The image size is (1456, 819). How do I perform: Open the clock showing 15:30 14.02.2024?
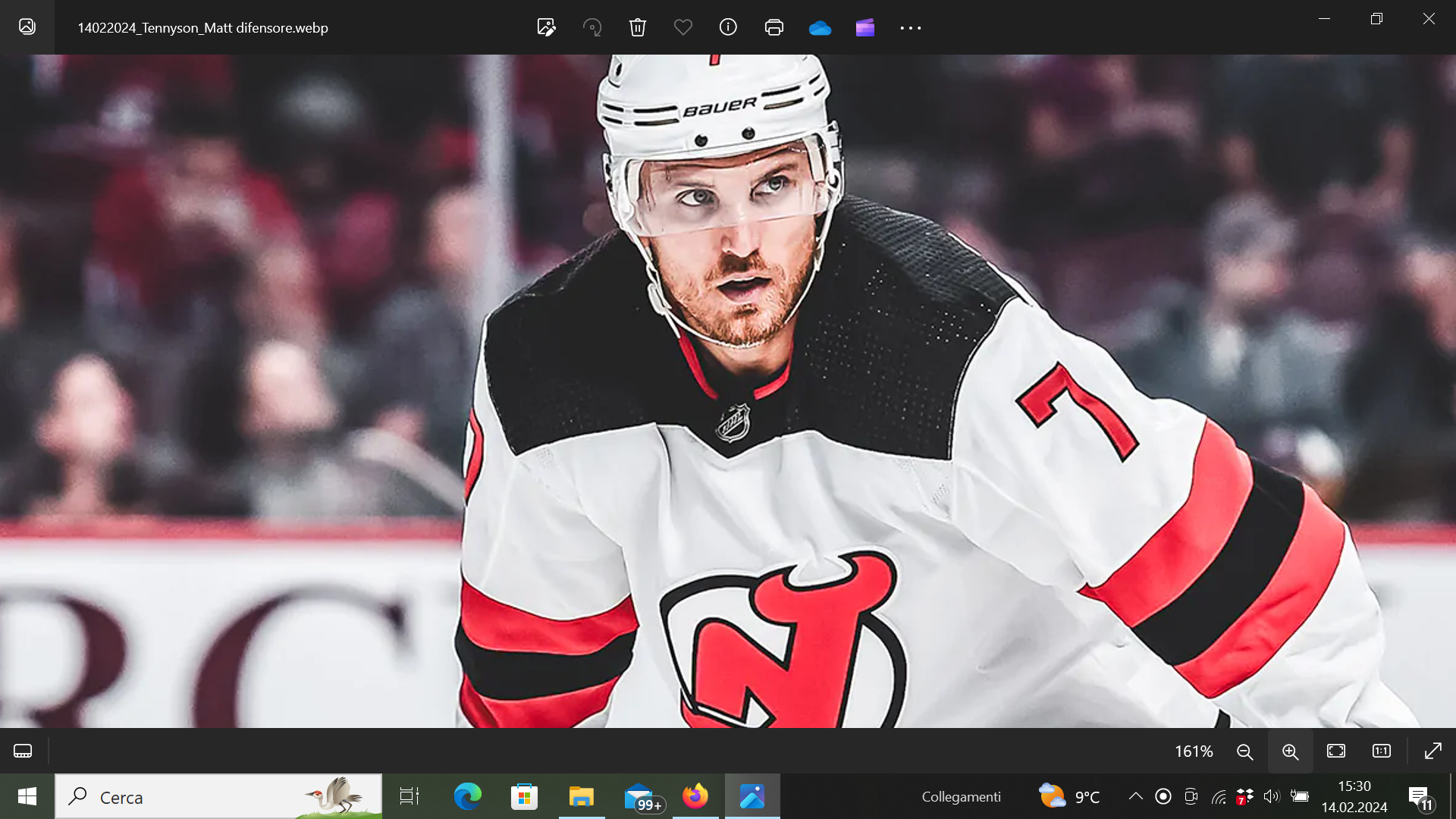click(1354, 796)
